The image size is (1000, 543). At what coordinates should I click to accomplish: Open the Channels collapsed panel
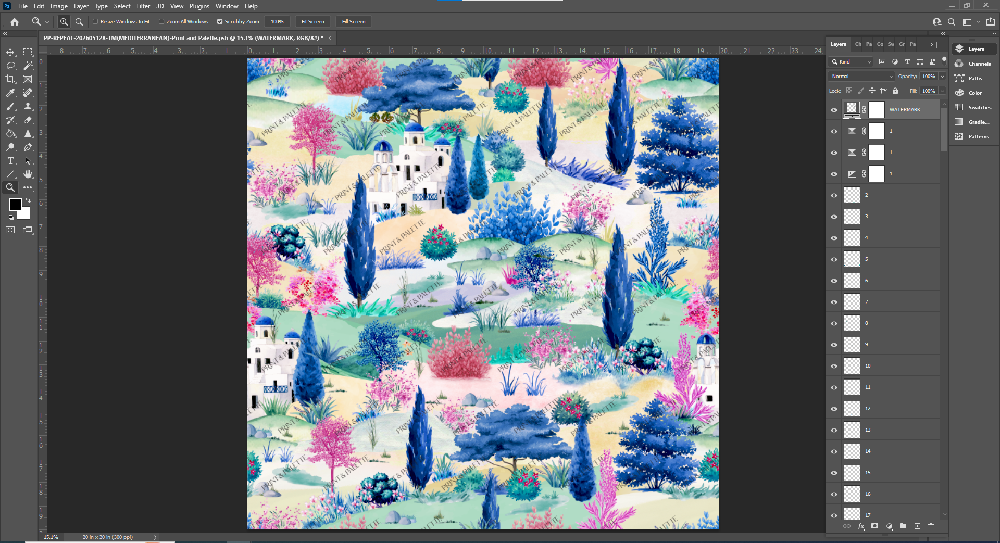point(973,64)
